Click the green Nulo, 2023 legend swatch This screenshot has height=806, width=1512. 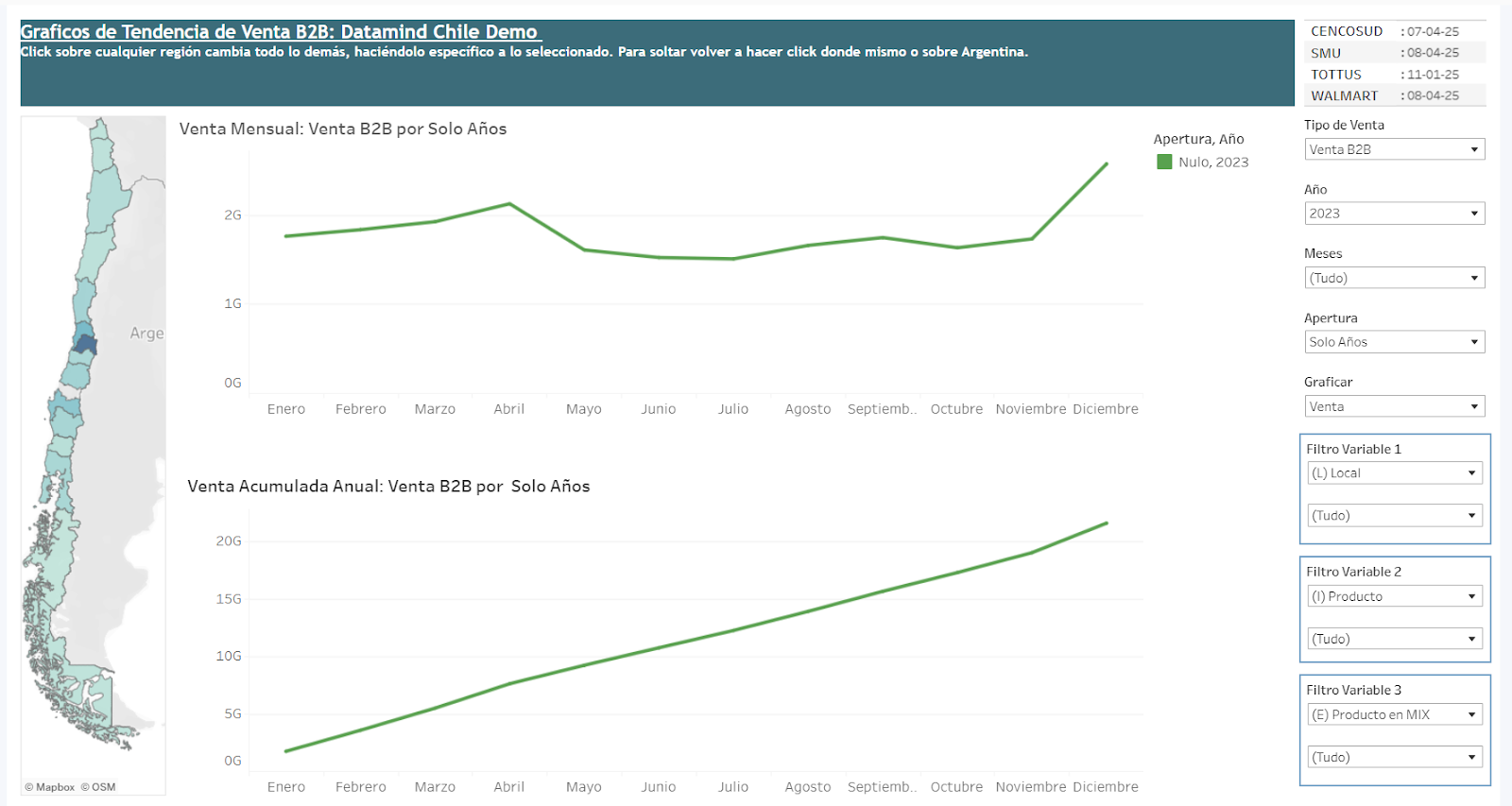tap(1164, 163)
